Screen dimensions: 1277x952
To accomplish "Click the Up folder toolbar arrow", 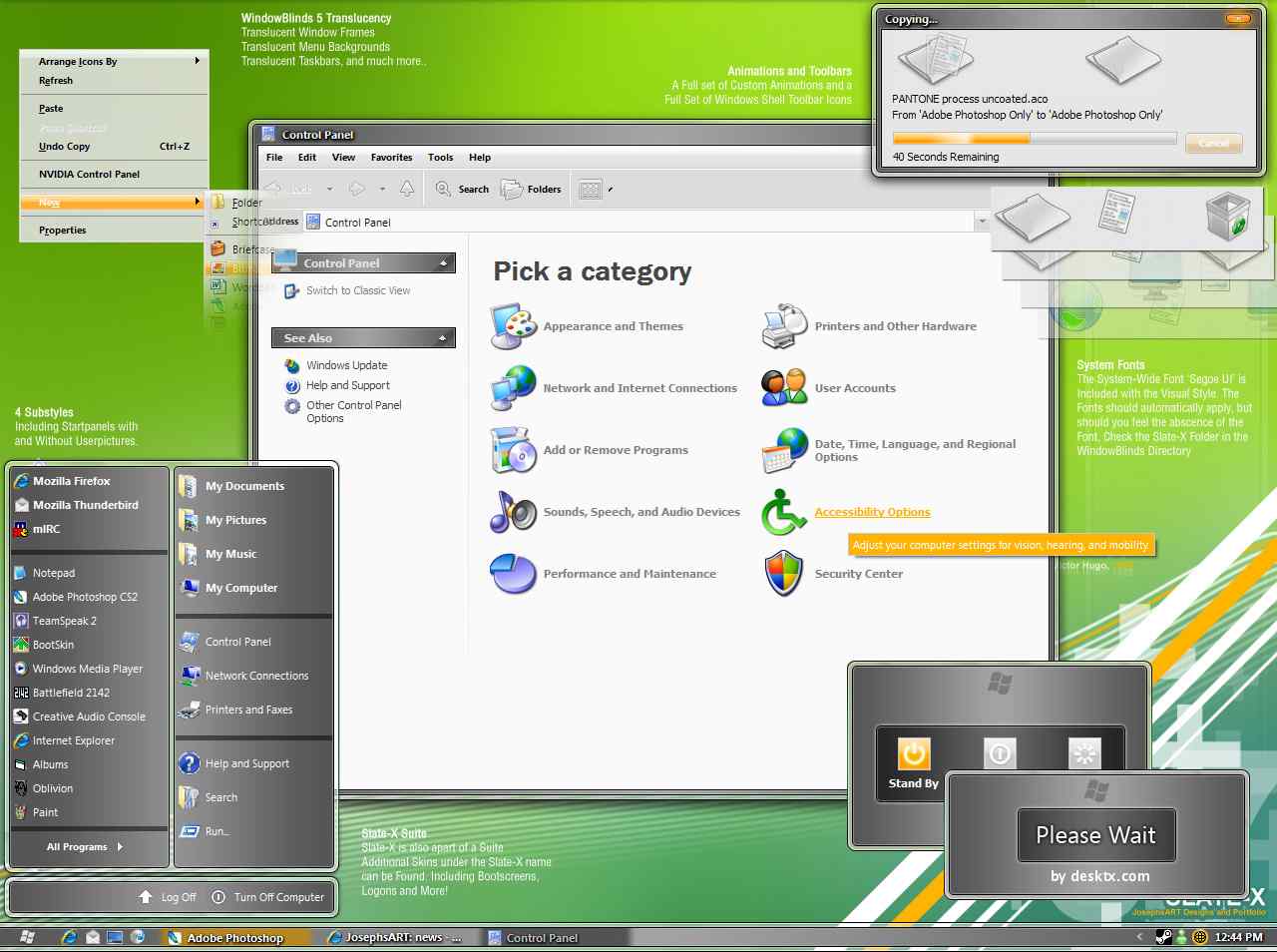I will 407,189.
